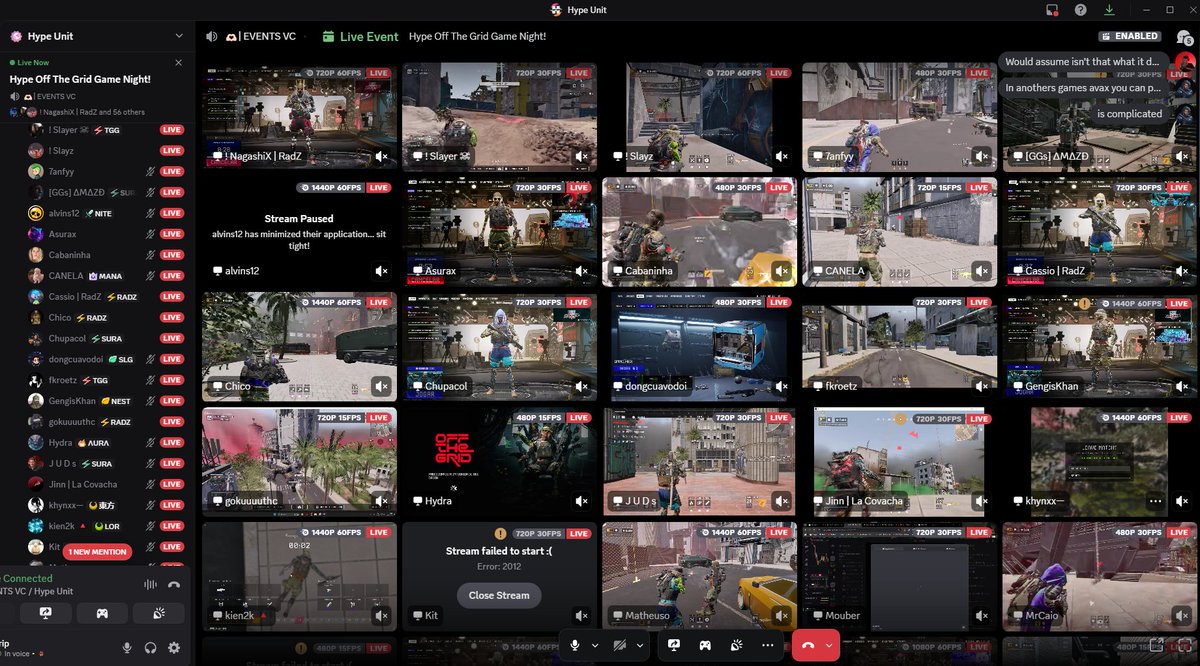This screenshot has height=666, width=1200.
Task: Open soundboard from the sidebar panel
Action: point(158,613)
